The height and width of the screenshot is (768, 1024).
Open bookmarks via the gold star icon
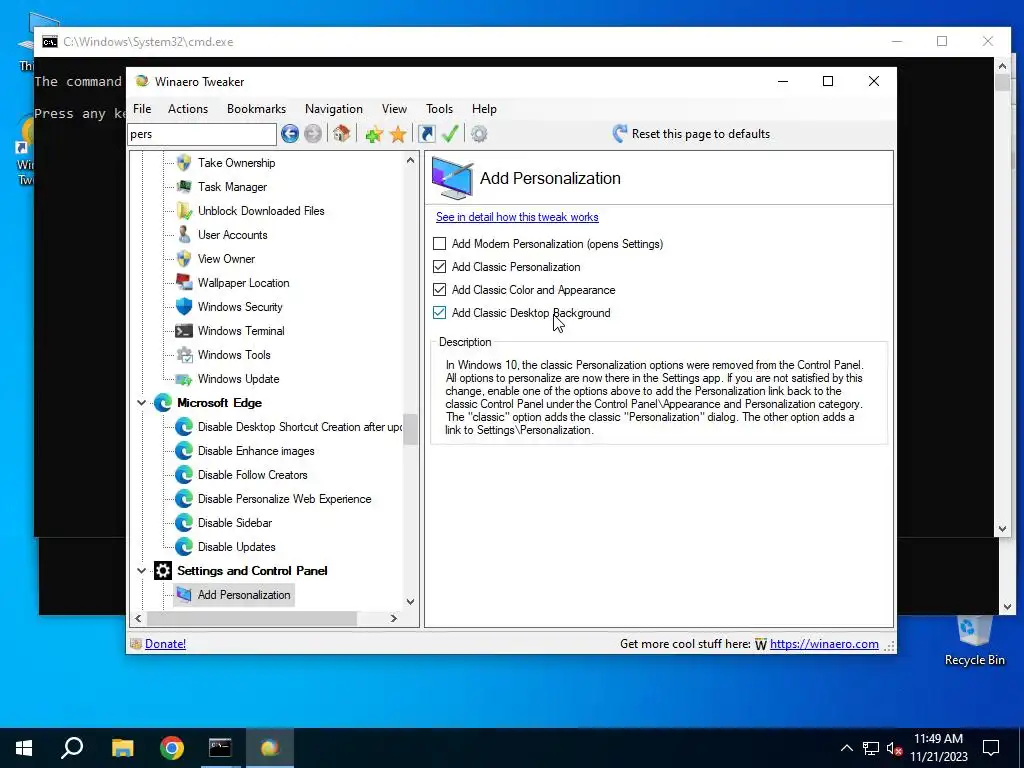click(398, 134)
